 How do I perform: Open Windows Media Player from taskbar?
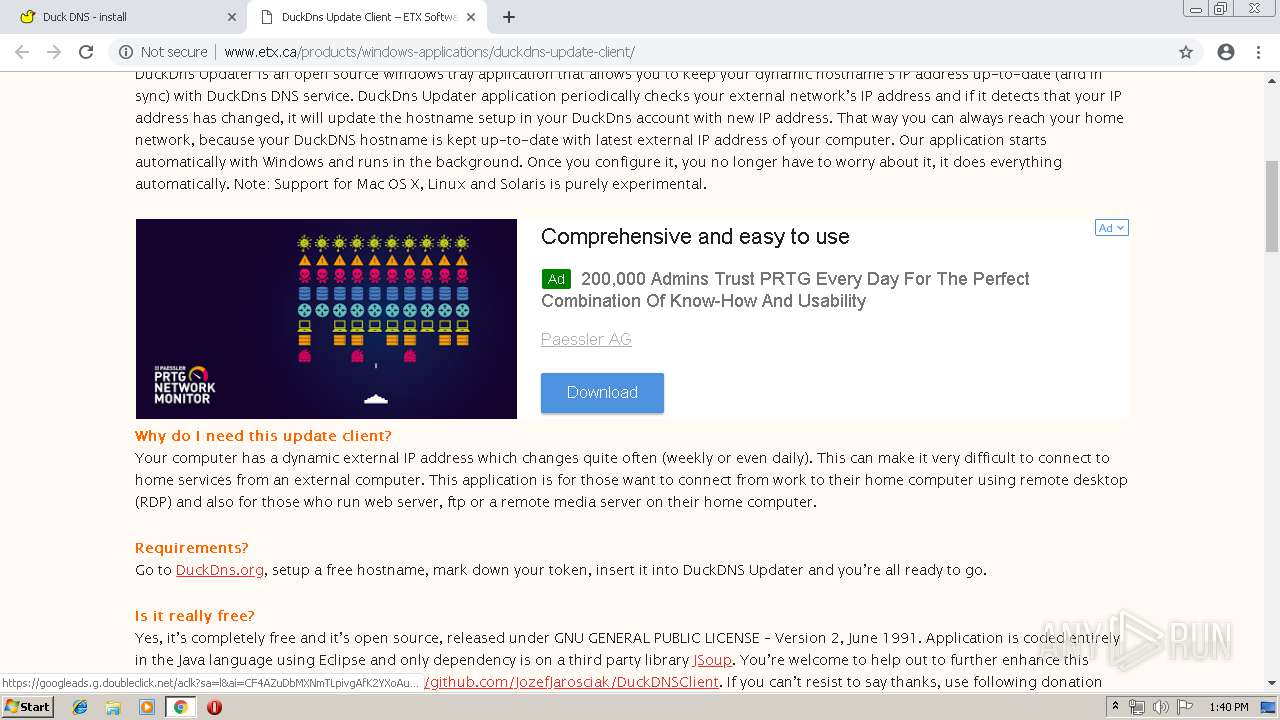pyautogui.click(x=147, y=707)
